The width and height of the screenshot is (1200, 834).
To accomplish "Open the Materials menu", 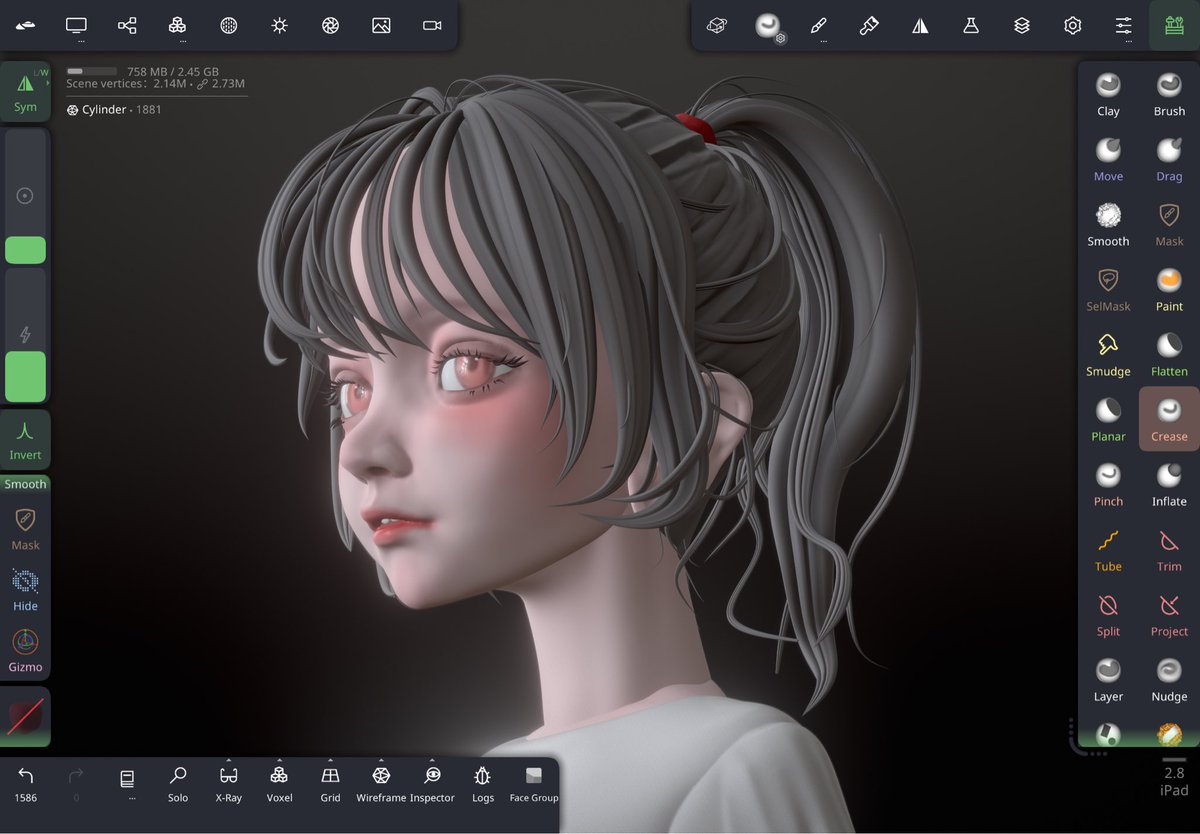I will (228, 25).
